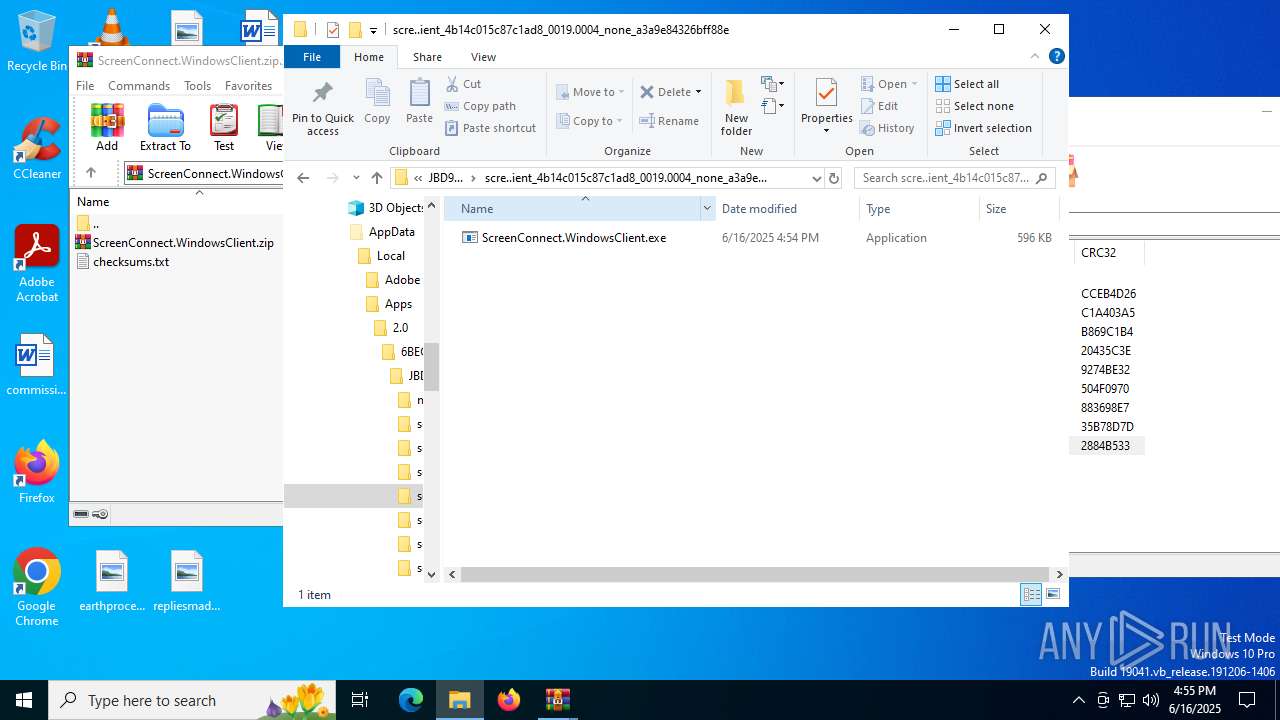Collapse the ribbon with chevron
The image size is (1280, 720).
[x=1035, y=57]
